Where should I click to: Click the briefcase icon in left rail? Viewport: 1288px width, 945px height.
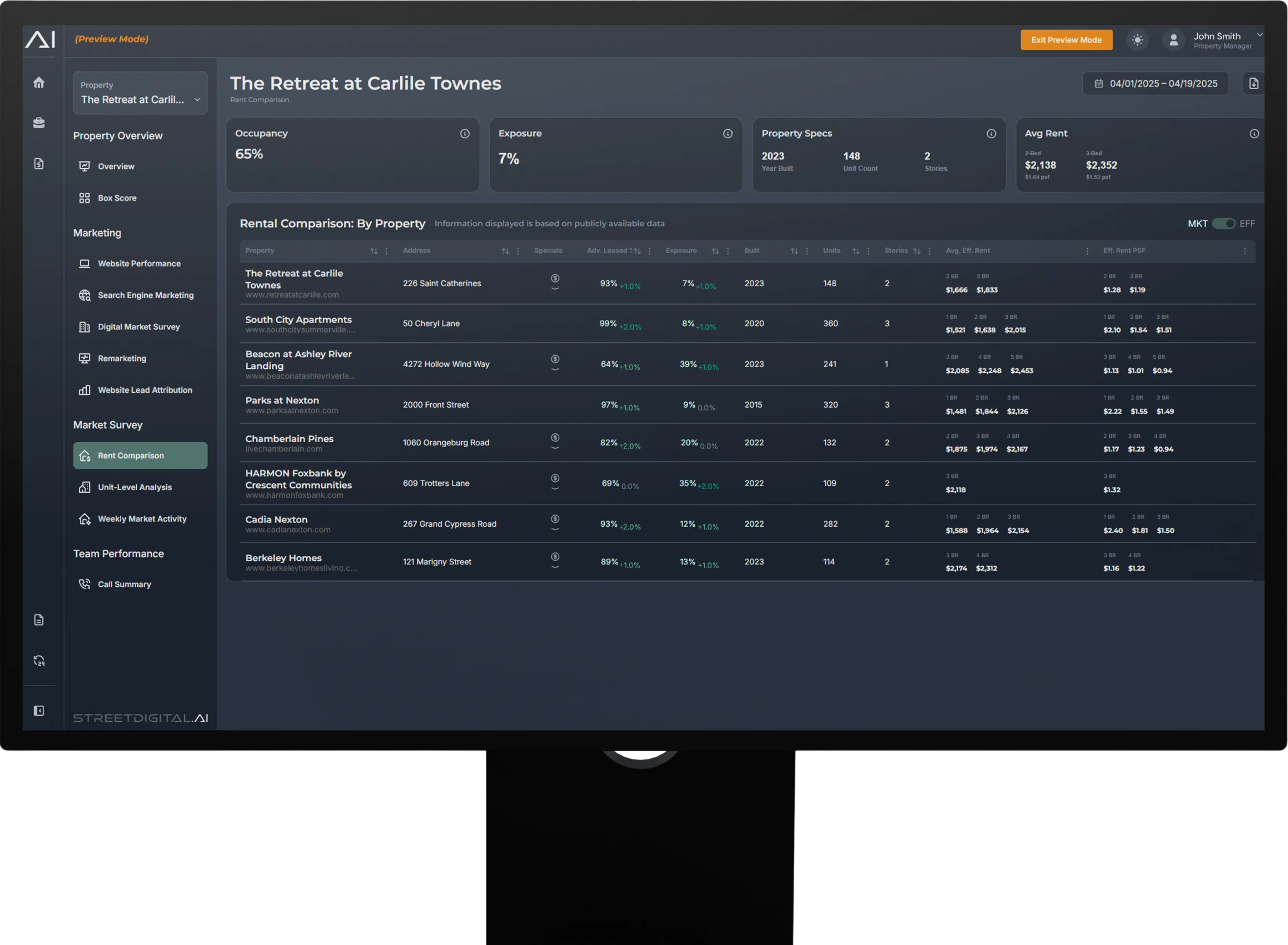(39, 123)
